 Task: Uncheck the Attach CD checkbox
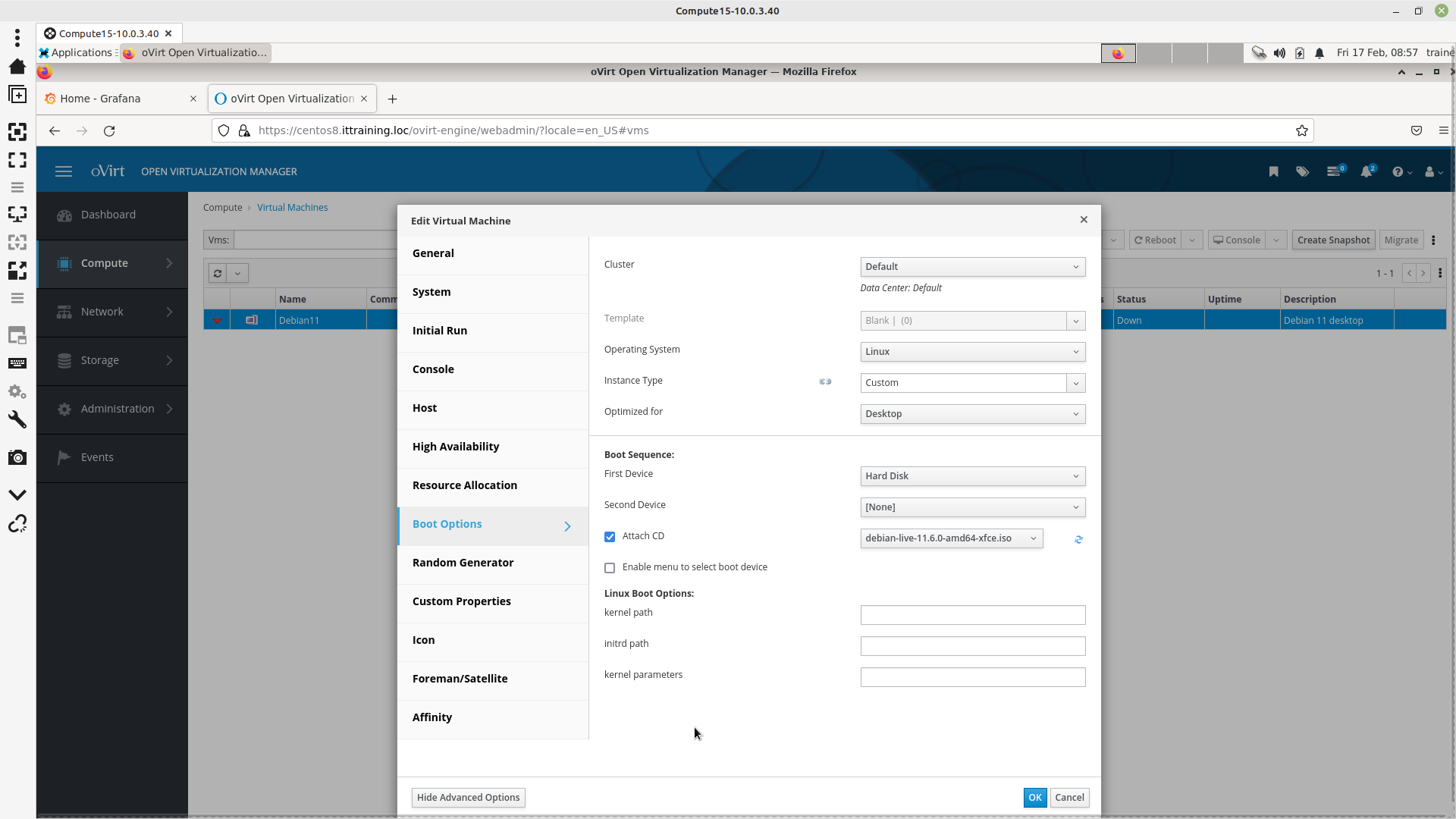tap(610, 537)
